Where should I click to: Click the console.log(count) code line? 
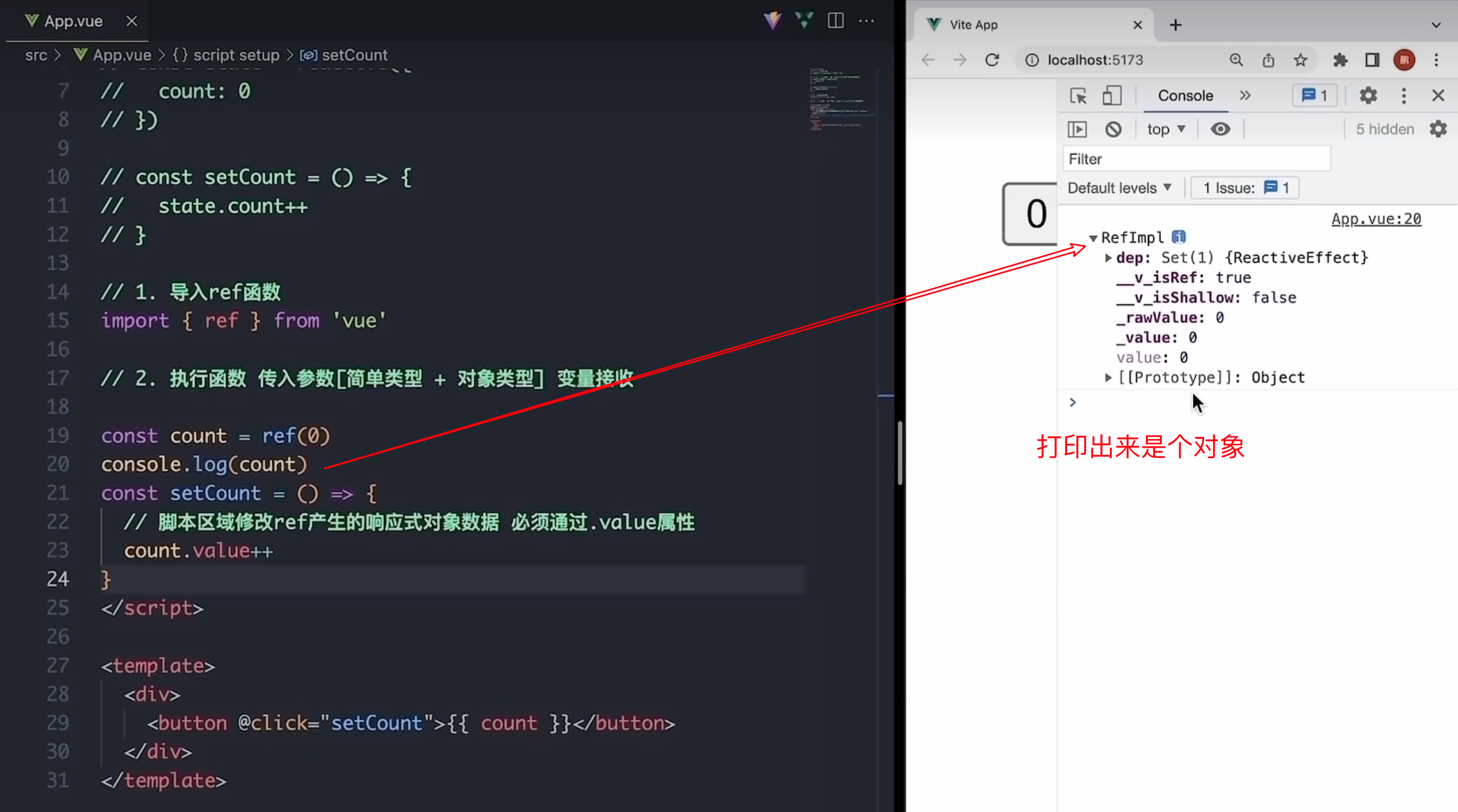pyautogui.click(x=204, y=465)
